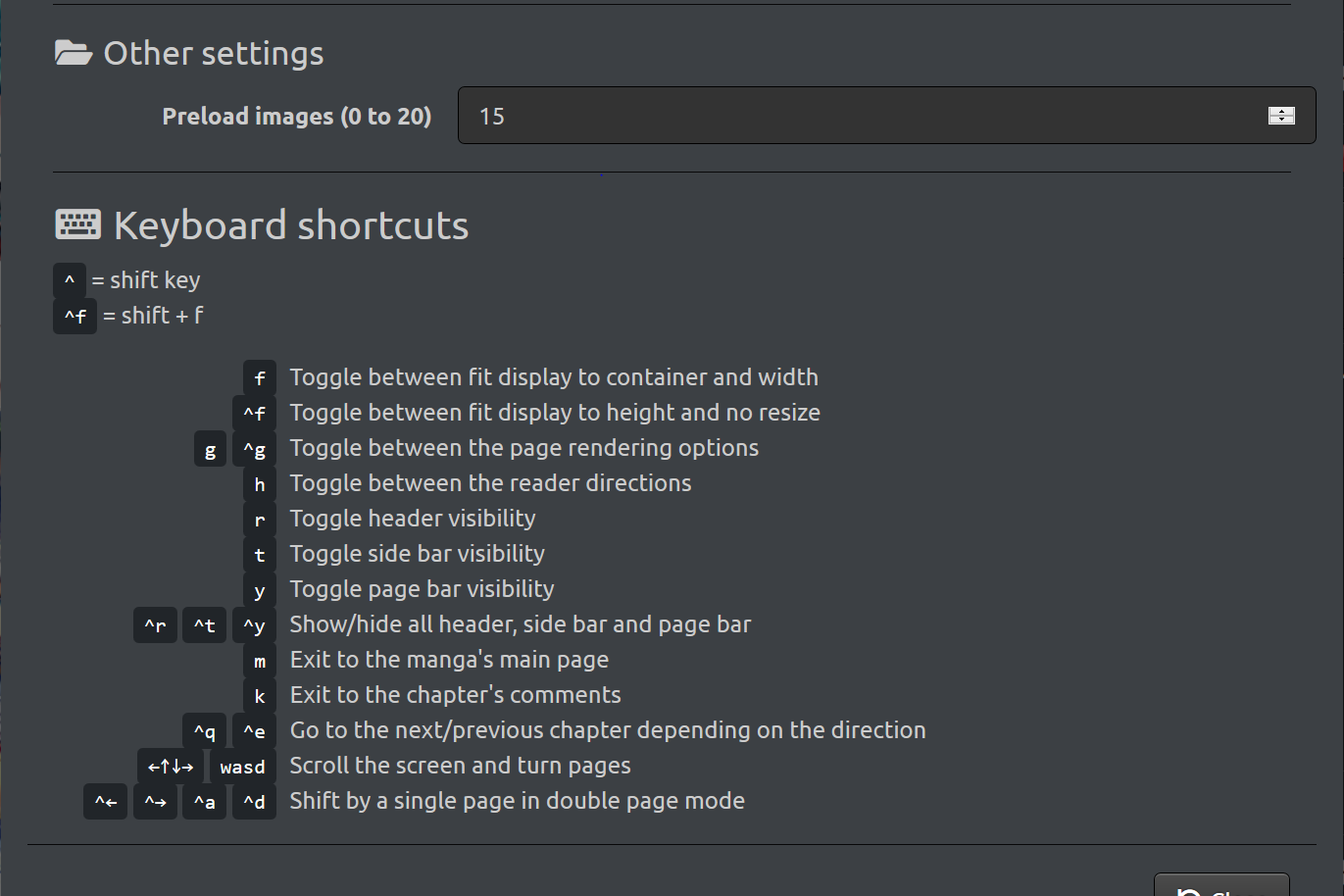
Task: Click the '^d' key badge for single page shift
Action: click(x=254, y=802)
